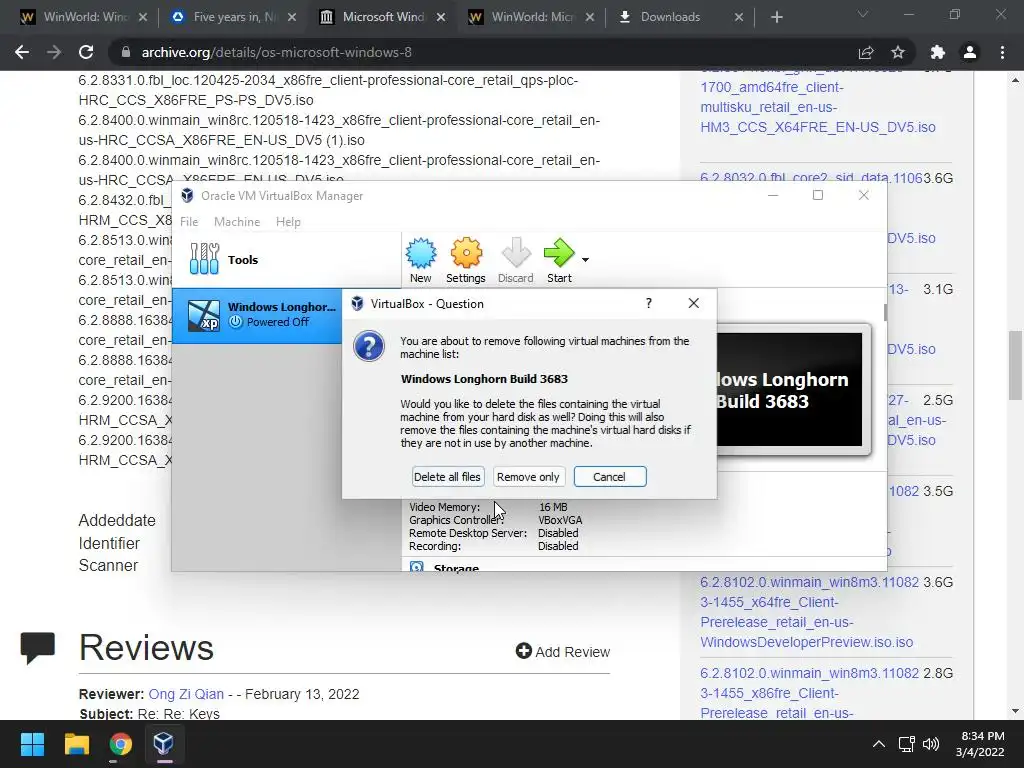Open the Help menu in VirtualBox
1024x768 pixels.
pyautogui.click(x=288, y=222)
